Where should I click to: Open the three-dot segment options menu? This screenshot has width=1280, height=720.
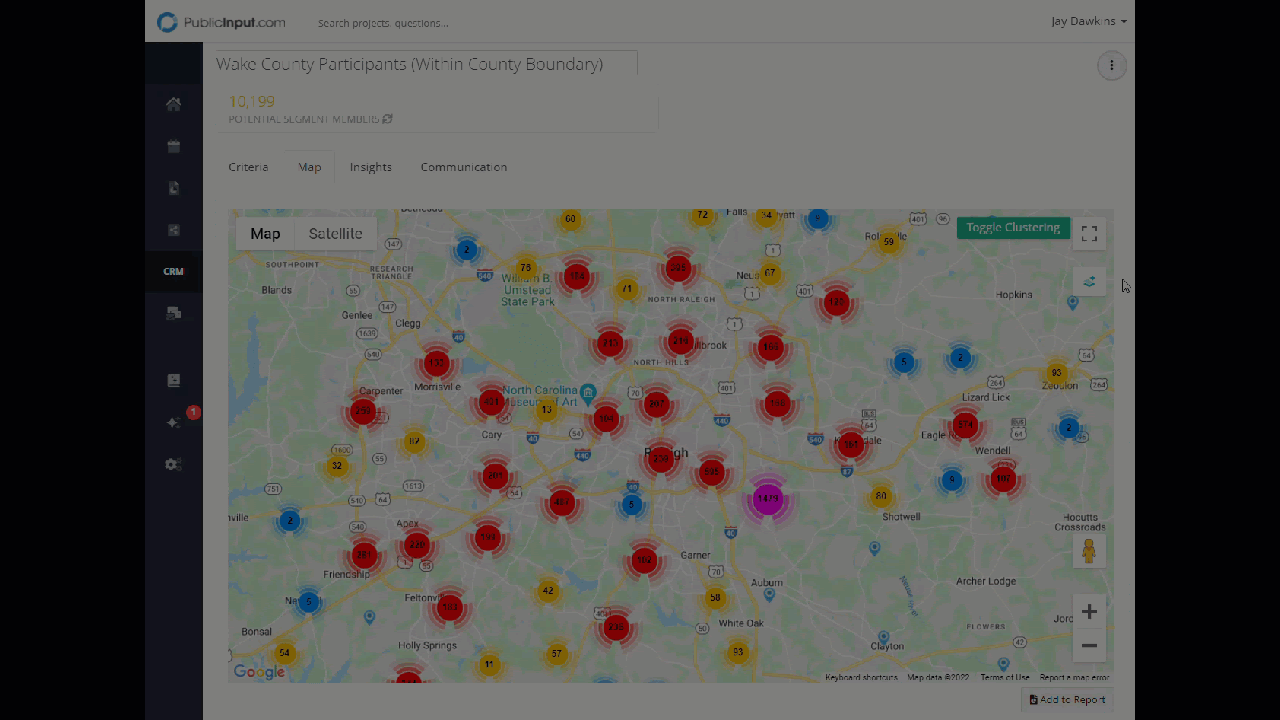click(1111, 66)
